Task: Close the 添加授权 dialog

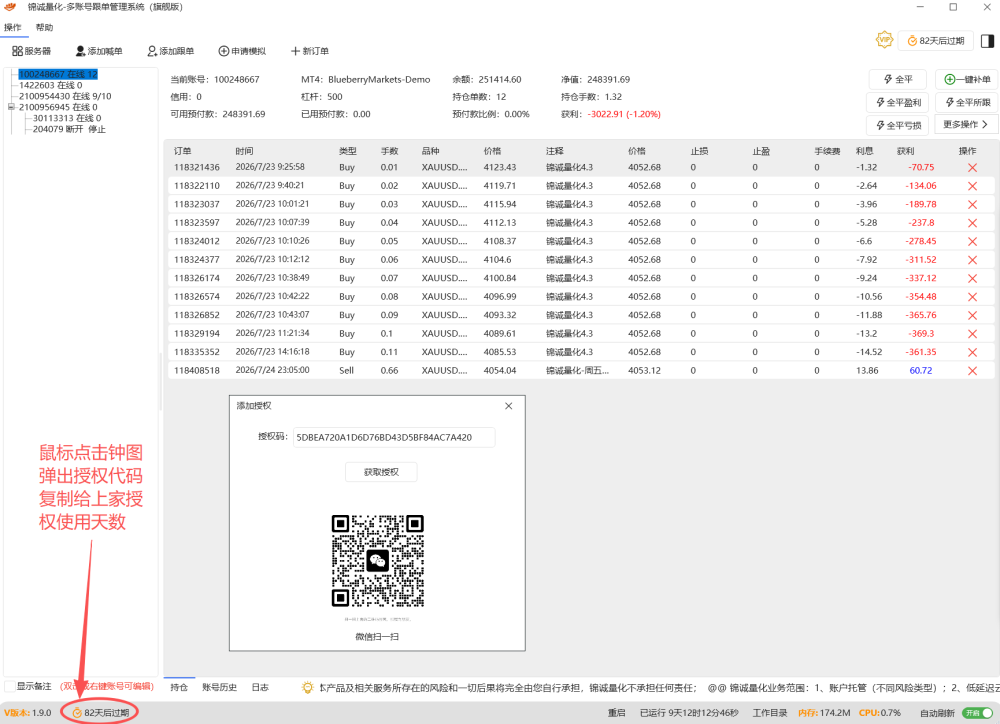Action: pos(508,406)
